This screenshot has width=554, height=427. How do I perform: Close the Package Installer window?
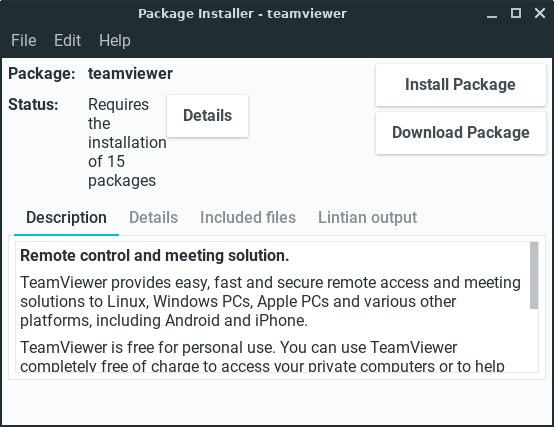(x=540, y=13)
